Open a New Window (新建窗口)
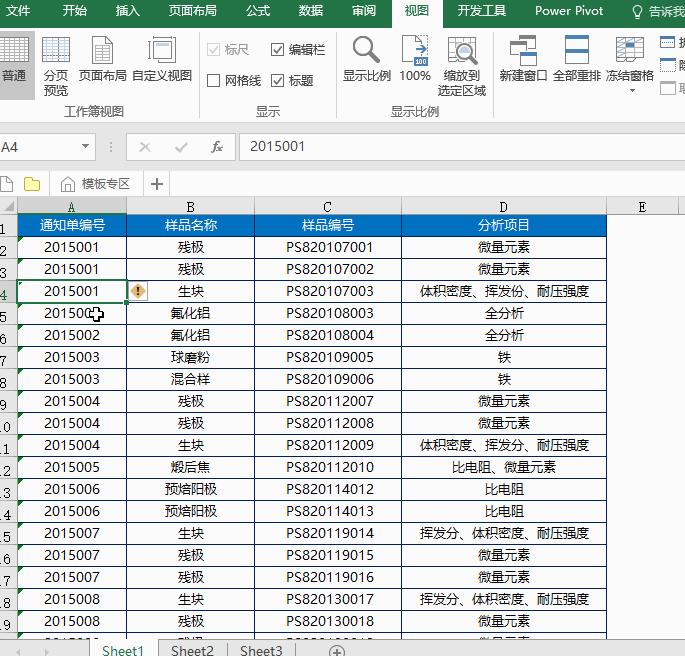 pos(523,59)
